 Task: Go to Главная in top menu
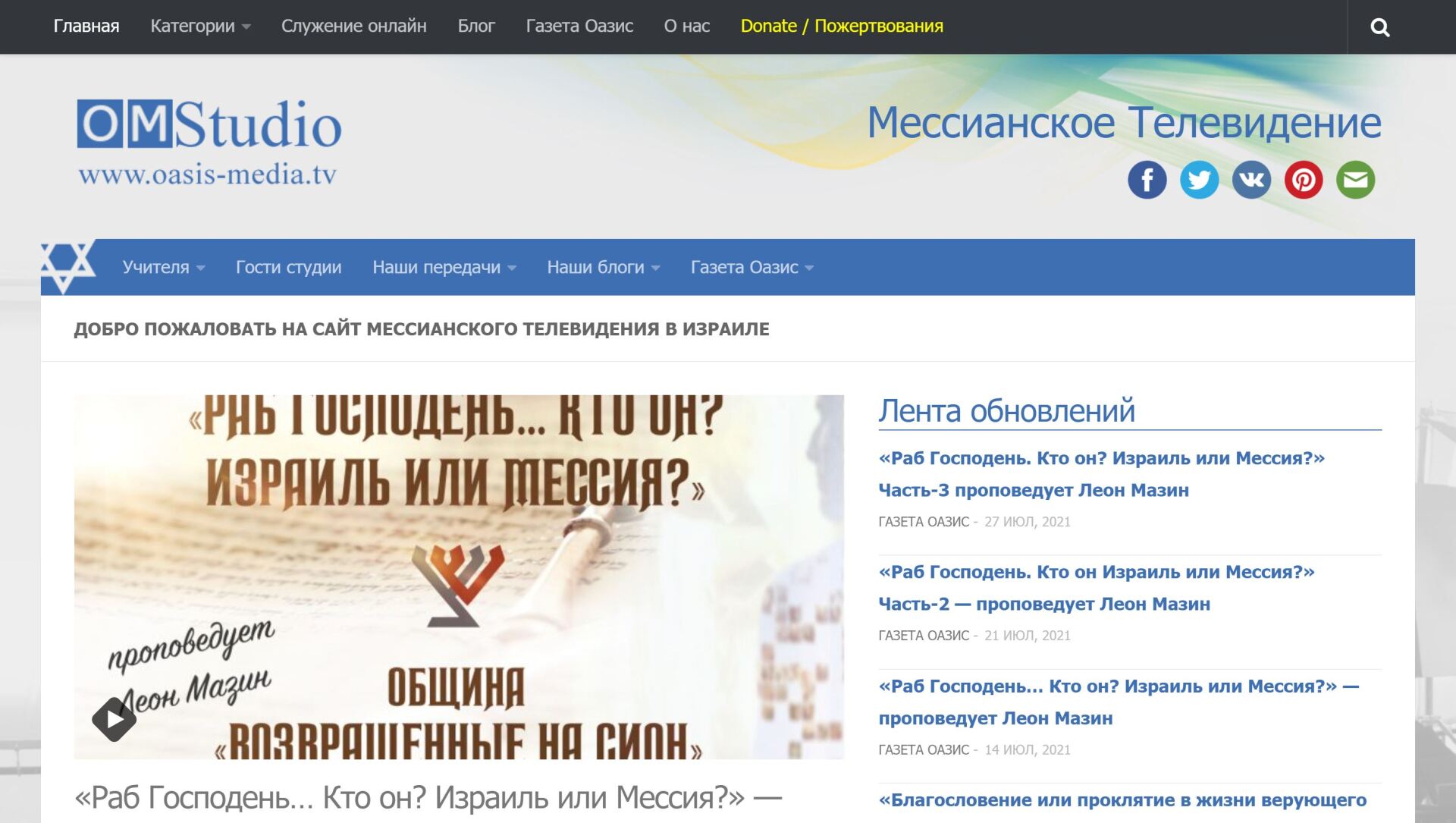click(x=86, y=26)
